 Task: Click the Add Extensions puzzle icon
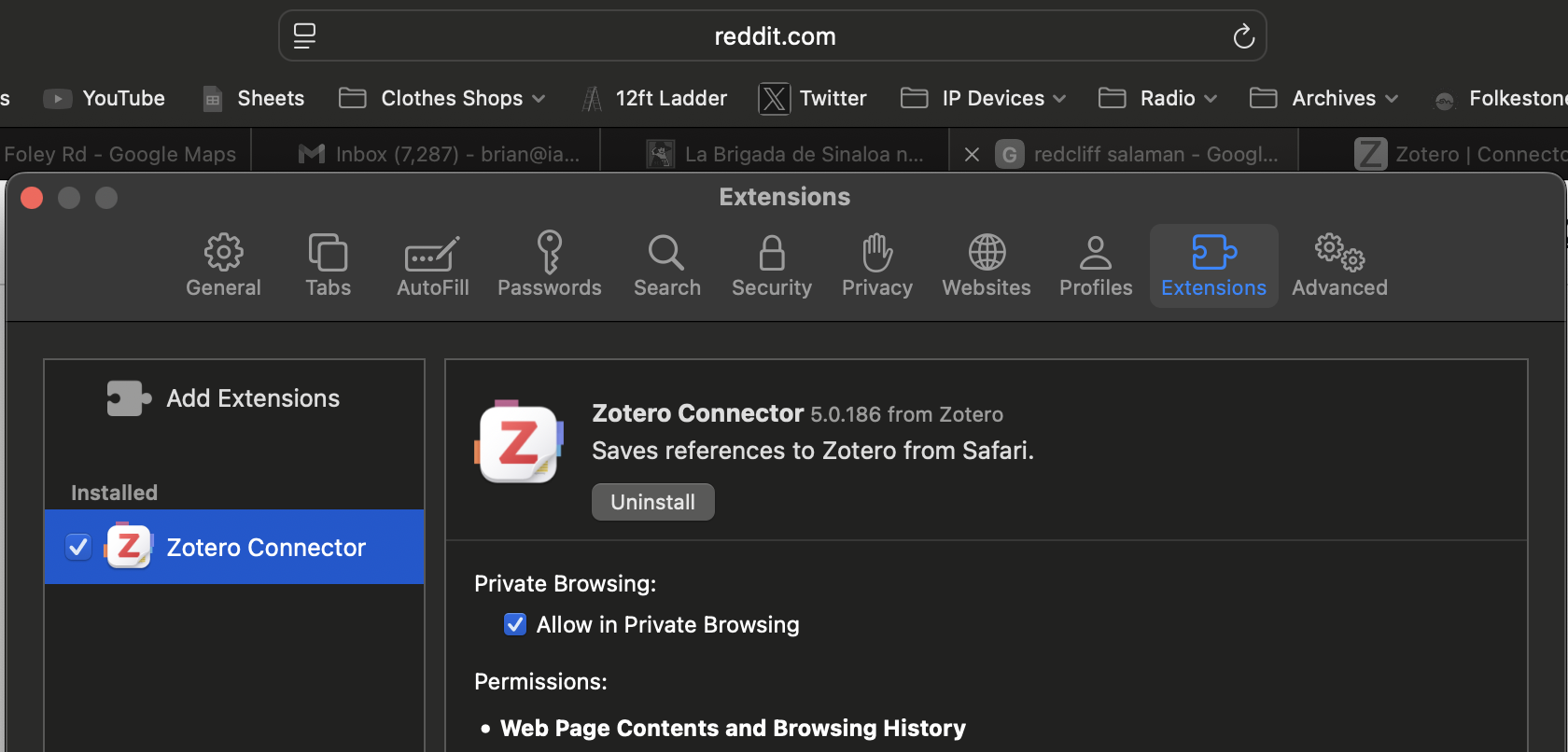tap(128, 398)
